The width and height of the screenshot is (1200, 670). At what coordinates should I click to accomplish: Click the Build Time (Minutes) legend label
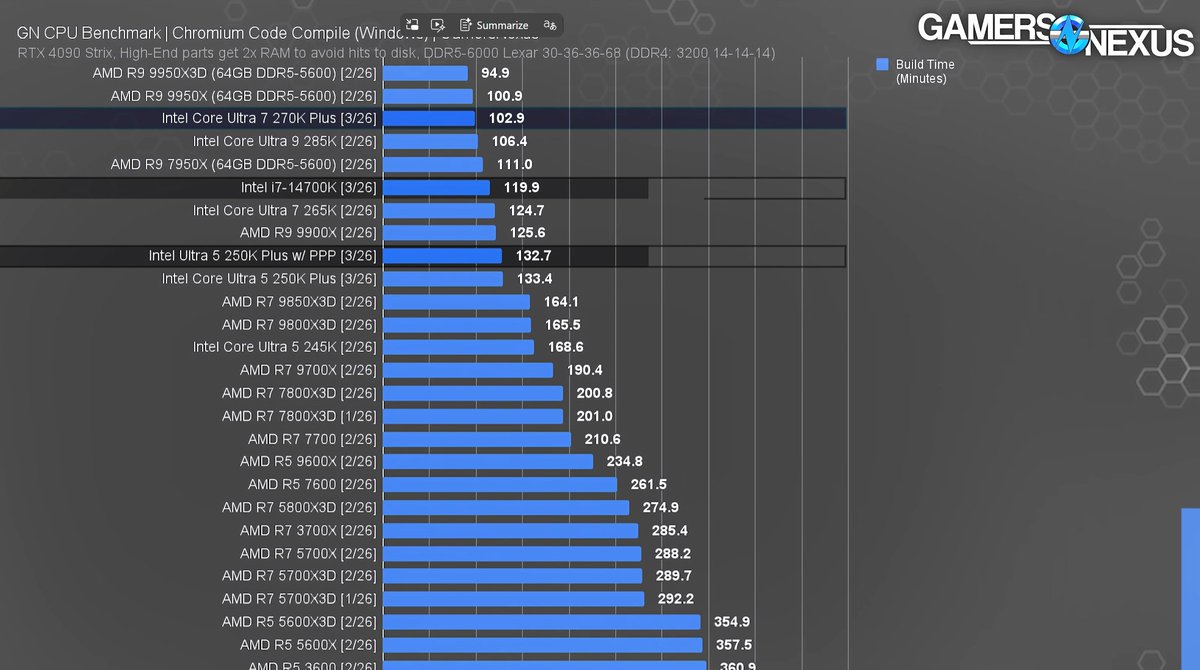tap(924, 71)
